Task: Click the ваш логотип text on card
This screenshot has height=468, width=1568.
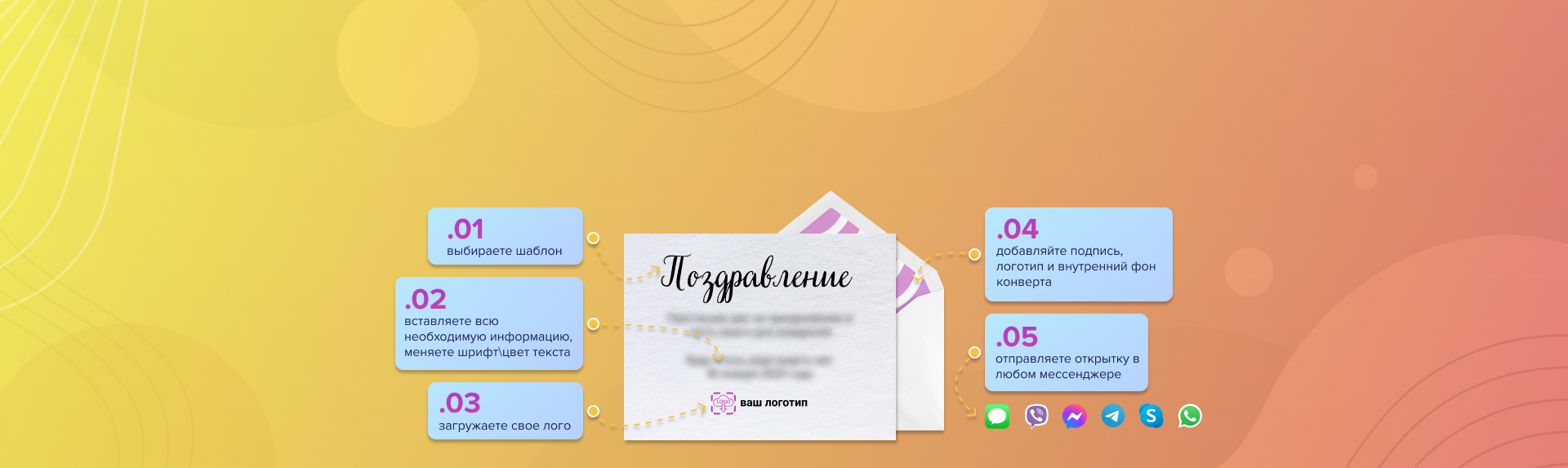Action: coord(773,403)
